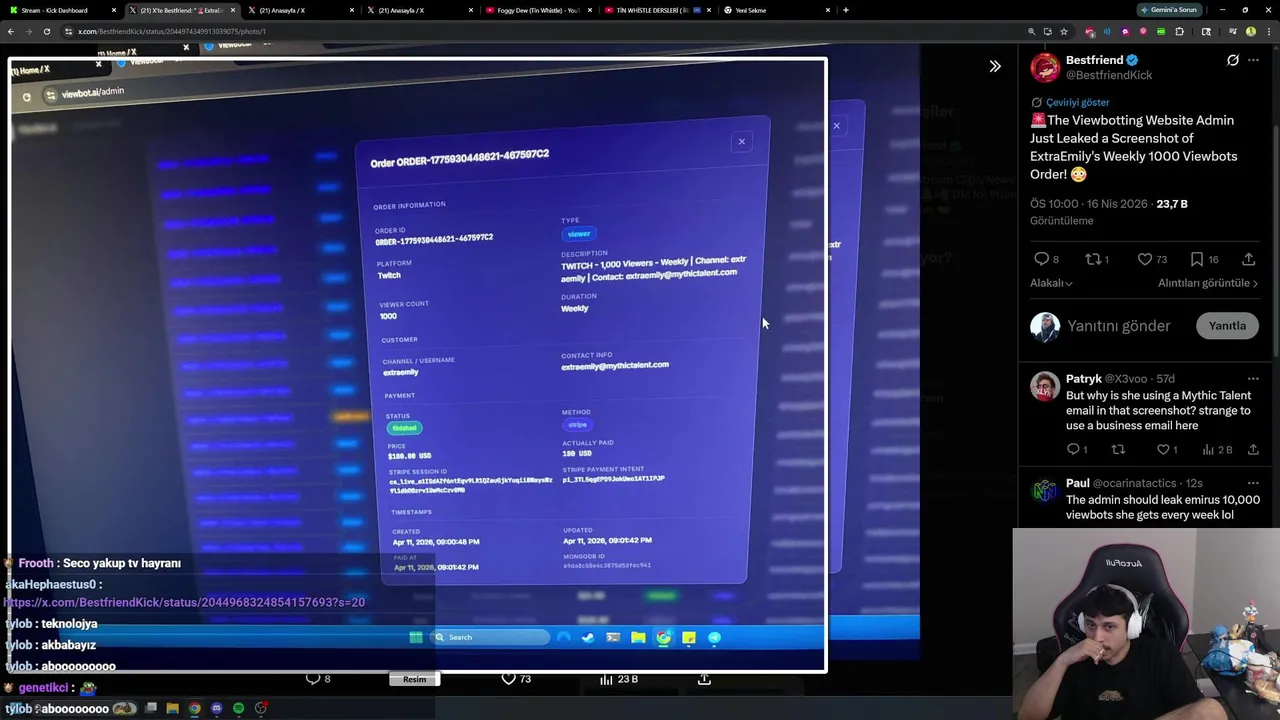Image resolution: width=1280 pixels, height=720 pixels.
Task: Open the BestfriendKick status link in chat
Action: 184,603
